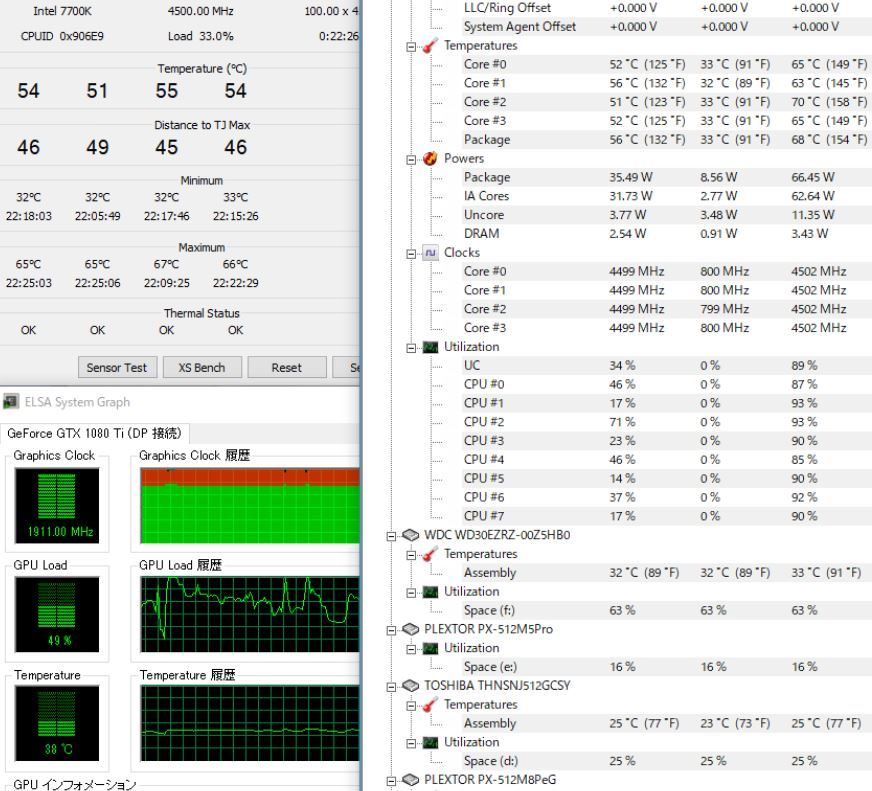Collapse the WDC WD30EZRZ-00Z5HB0 drive node
This screenshot has width=872, height=791.
pyautogui.click(x=391, y=535)
